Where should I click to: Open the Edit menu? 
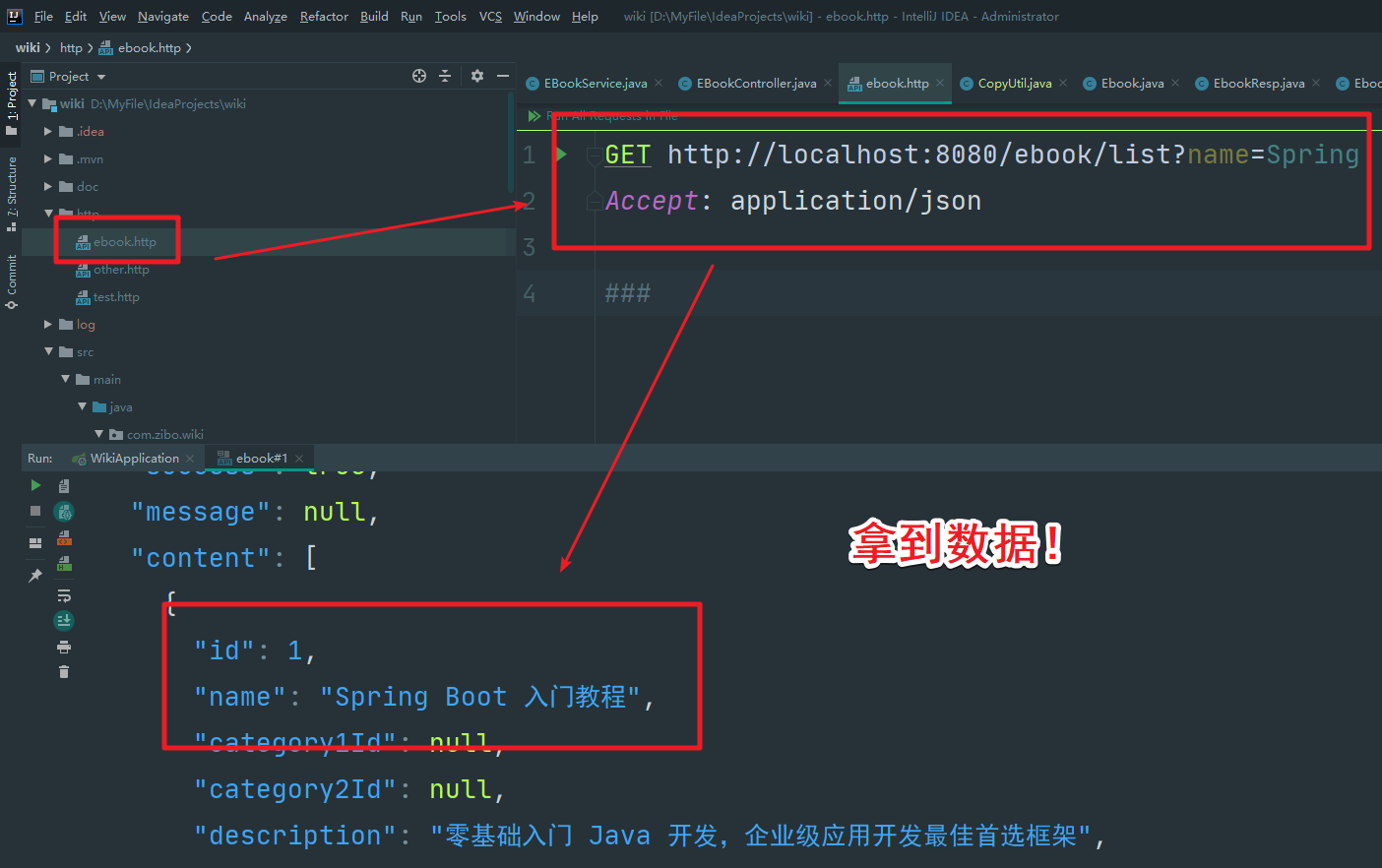pos(76,16)
